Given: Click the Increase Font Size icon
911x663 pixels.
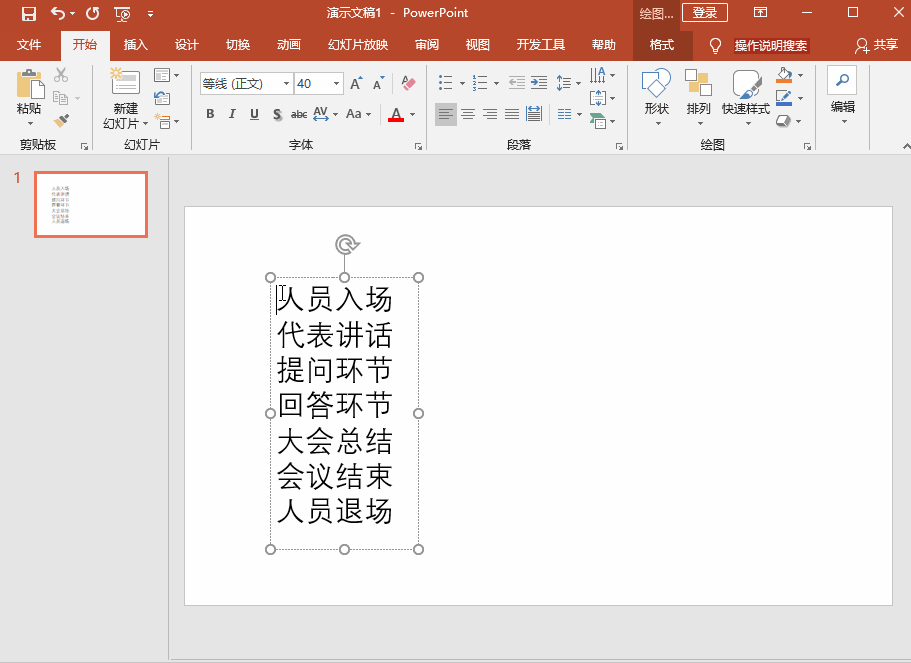Looking at the screenshot, I should coord(357,84).
